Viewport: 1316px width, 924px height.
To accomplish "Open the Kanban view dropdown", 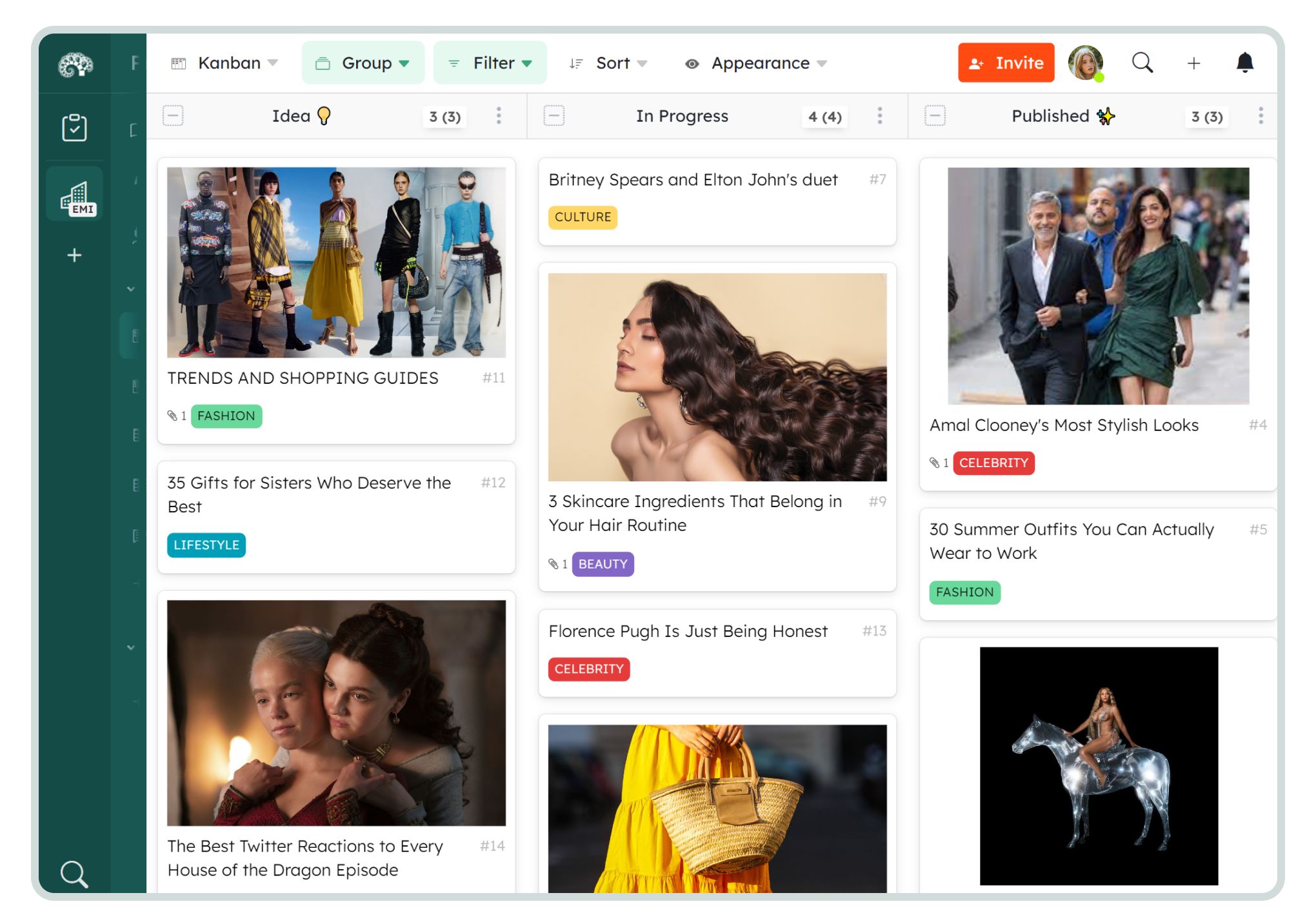I will tap(224, 63).
